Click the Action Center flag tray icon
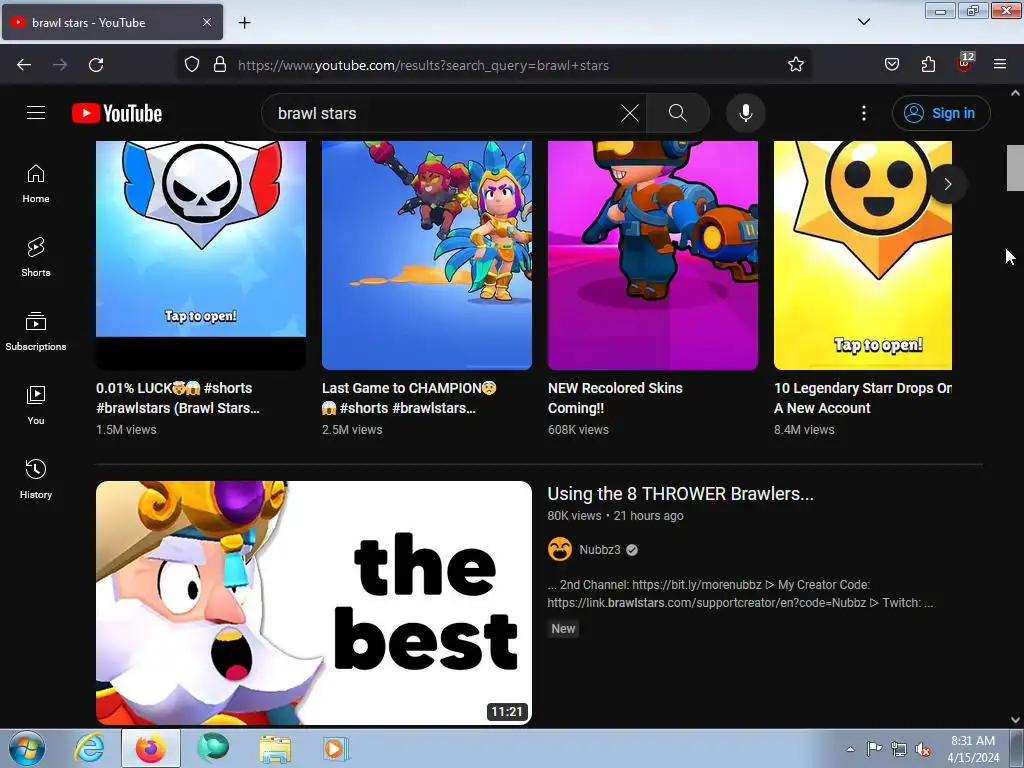1024x768 pixels. [874, 749]
